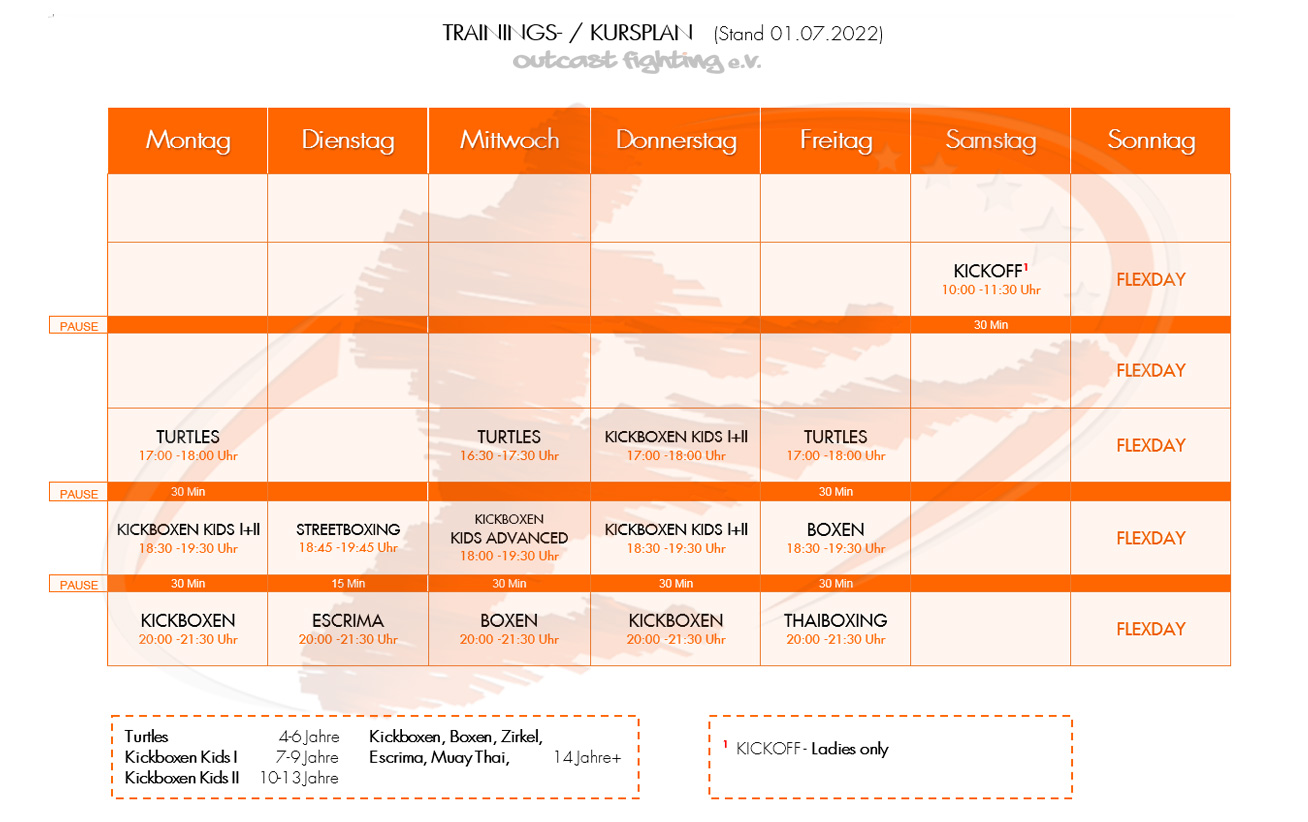Select Monday's TURTLES 17:00 class
1308x822 pixels.
point(188,445)
